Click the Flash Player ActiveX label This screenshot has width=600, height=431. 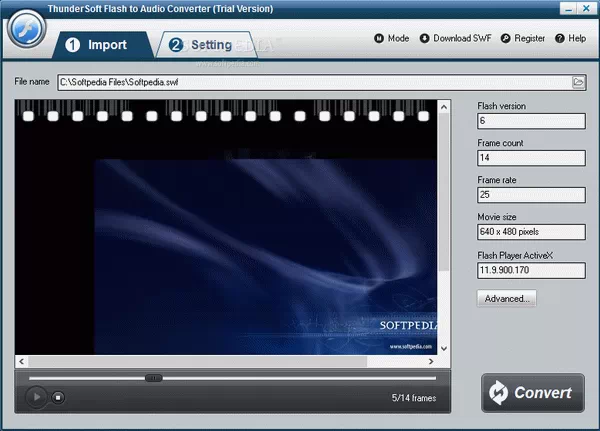(x=515, y=255)
